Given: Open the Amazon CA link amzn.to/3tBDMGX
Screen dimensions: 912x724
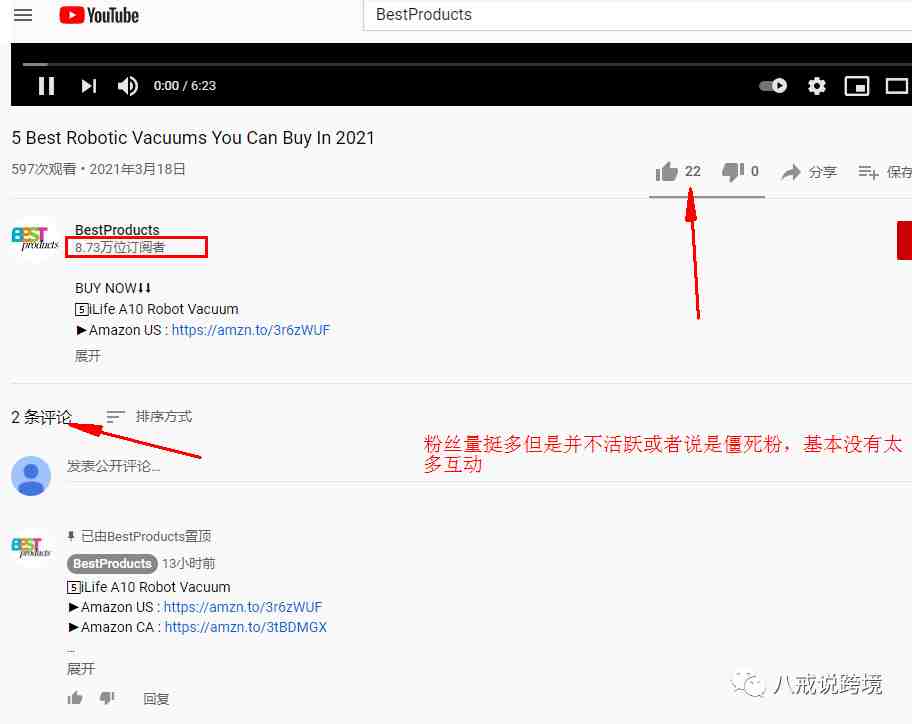Looking at the screenshot, I should click(x=245, y=627).
